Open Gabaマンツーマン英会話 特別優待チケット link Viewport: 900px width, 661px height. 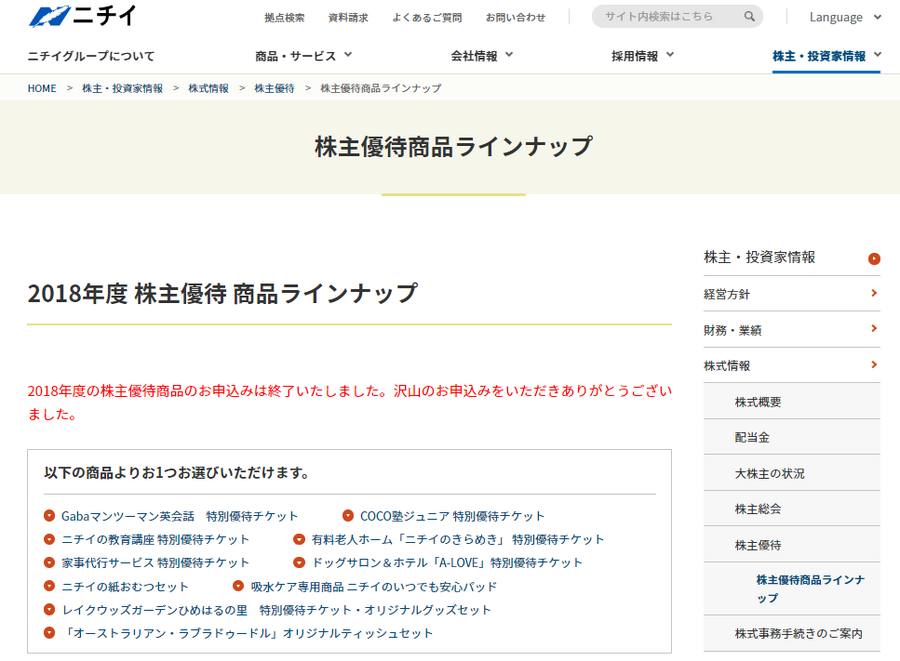180,516
